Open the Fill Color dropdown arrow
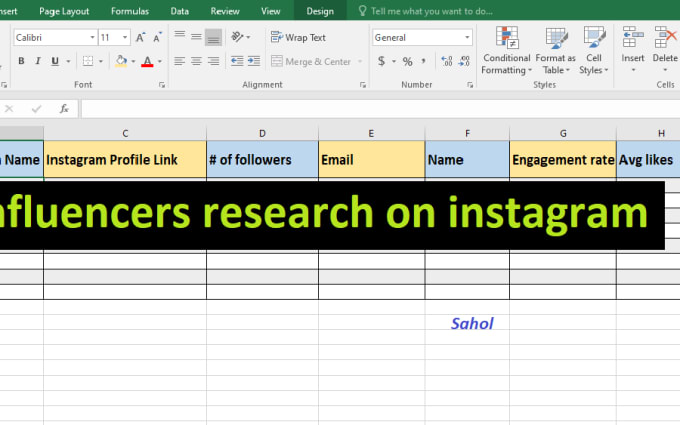Screen dimensions: 680x425 (x=133, y=61)
